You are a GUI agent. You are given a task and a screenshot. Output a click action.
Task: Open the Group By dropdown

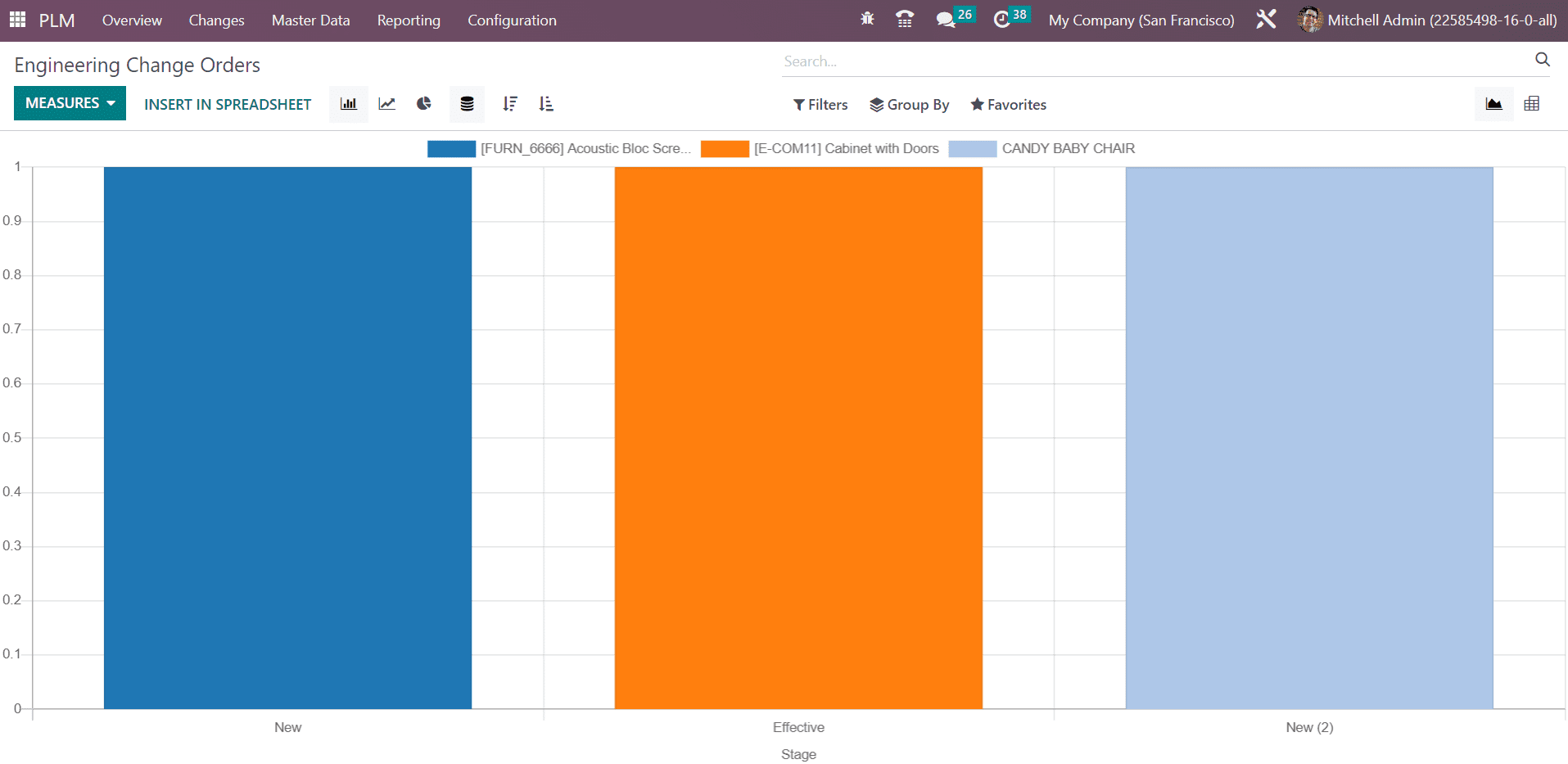pyautogui.click(x=910, y=105)
